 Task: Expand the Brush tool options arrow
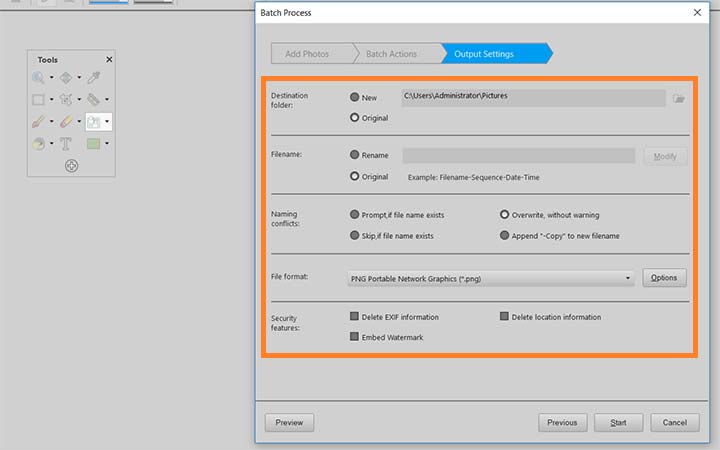51,121
